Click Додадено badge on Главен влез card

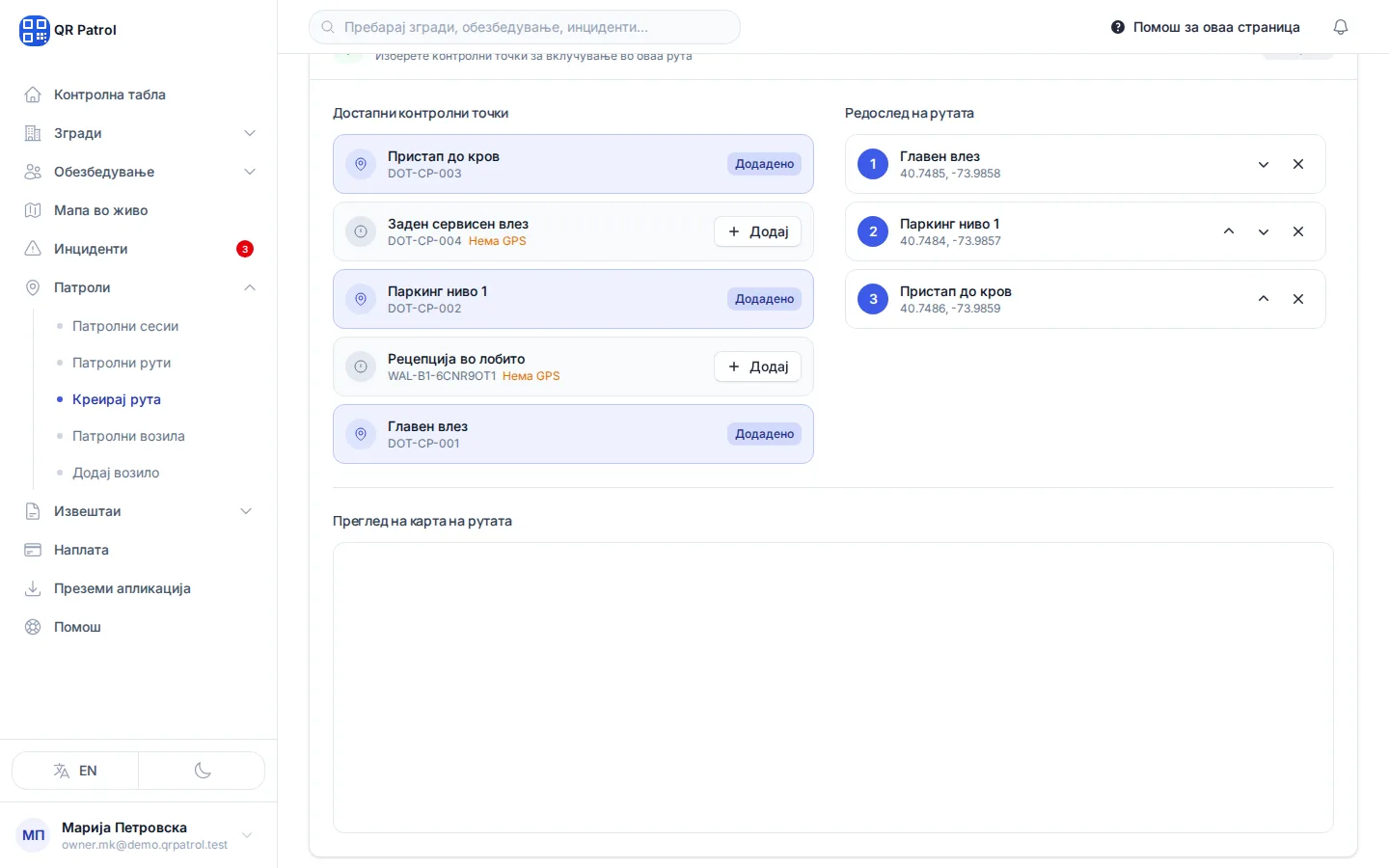(x=764, y=434)
